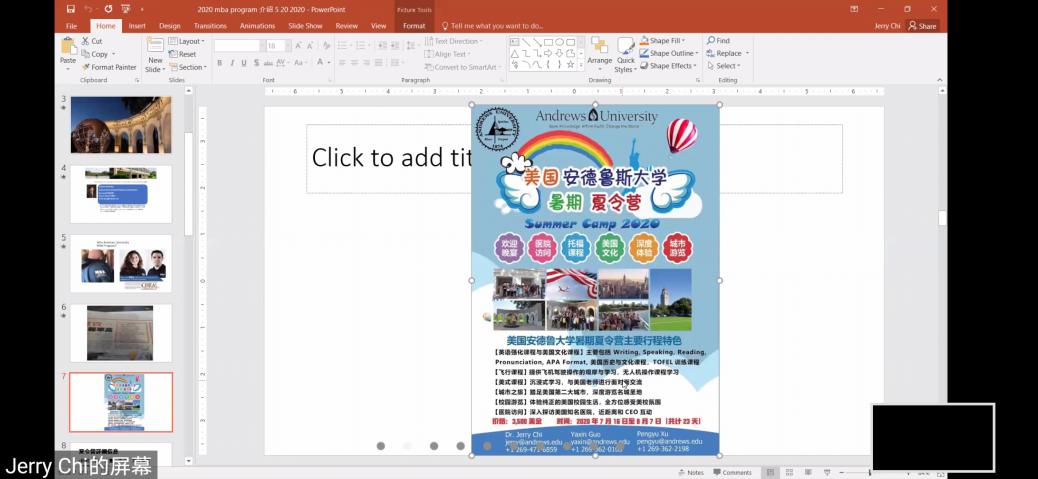Switch to the Insert ribbon tab
This screenshot has height=479, width=1038.
(137, 26)
